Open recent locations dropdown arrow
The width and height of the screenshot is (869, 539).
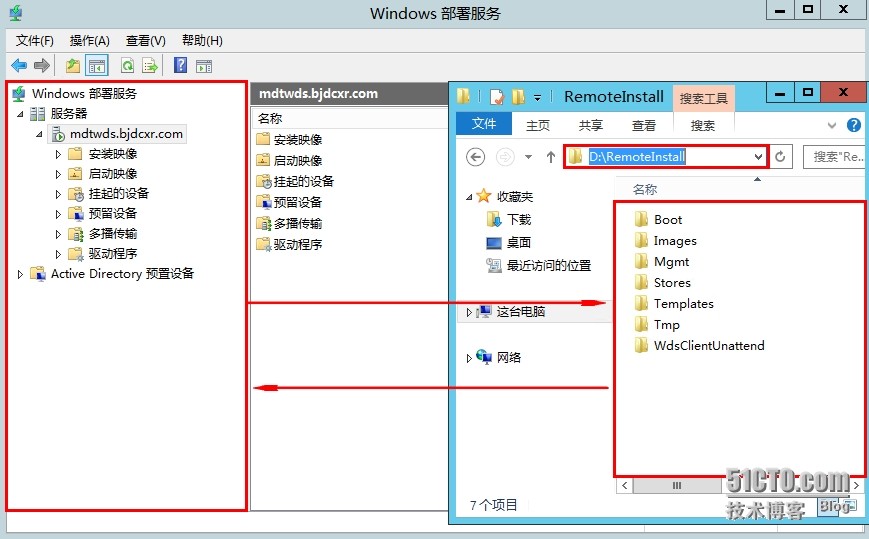[x=528, y=157]
